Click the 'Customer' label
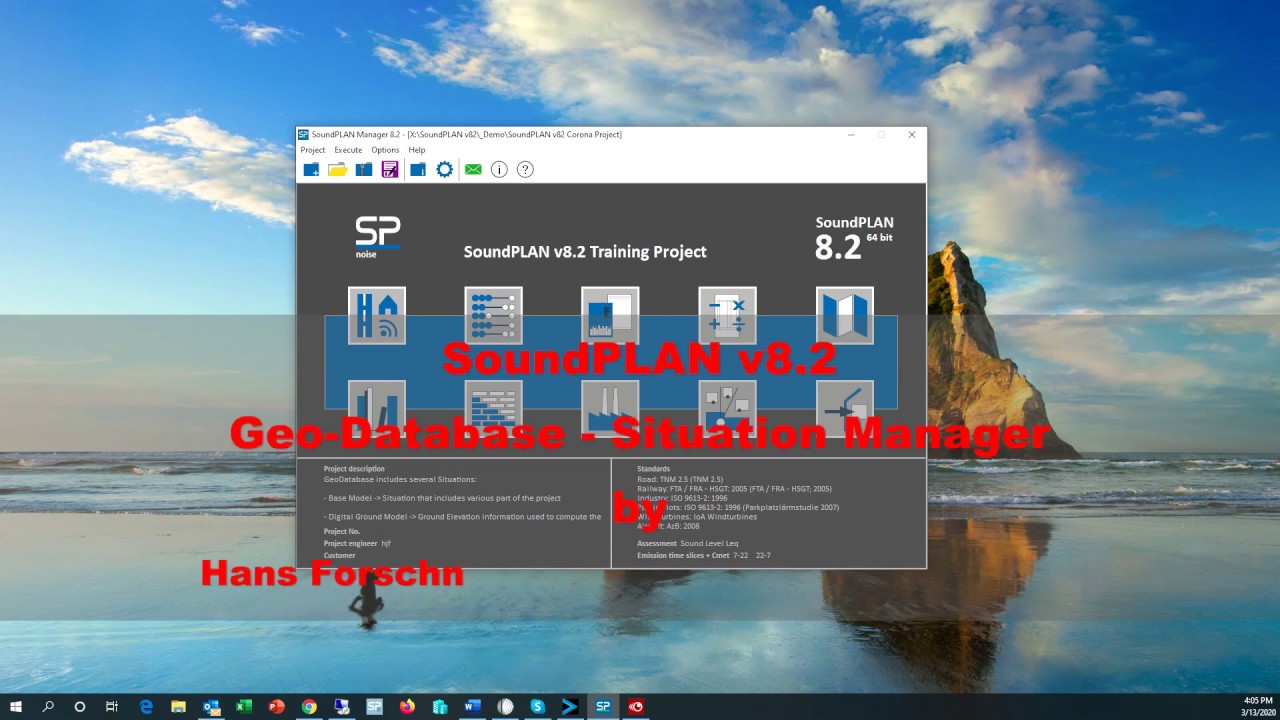Screen dimensions: 1280x720 point(340,555)
